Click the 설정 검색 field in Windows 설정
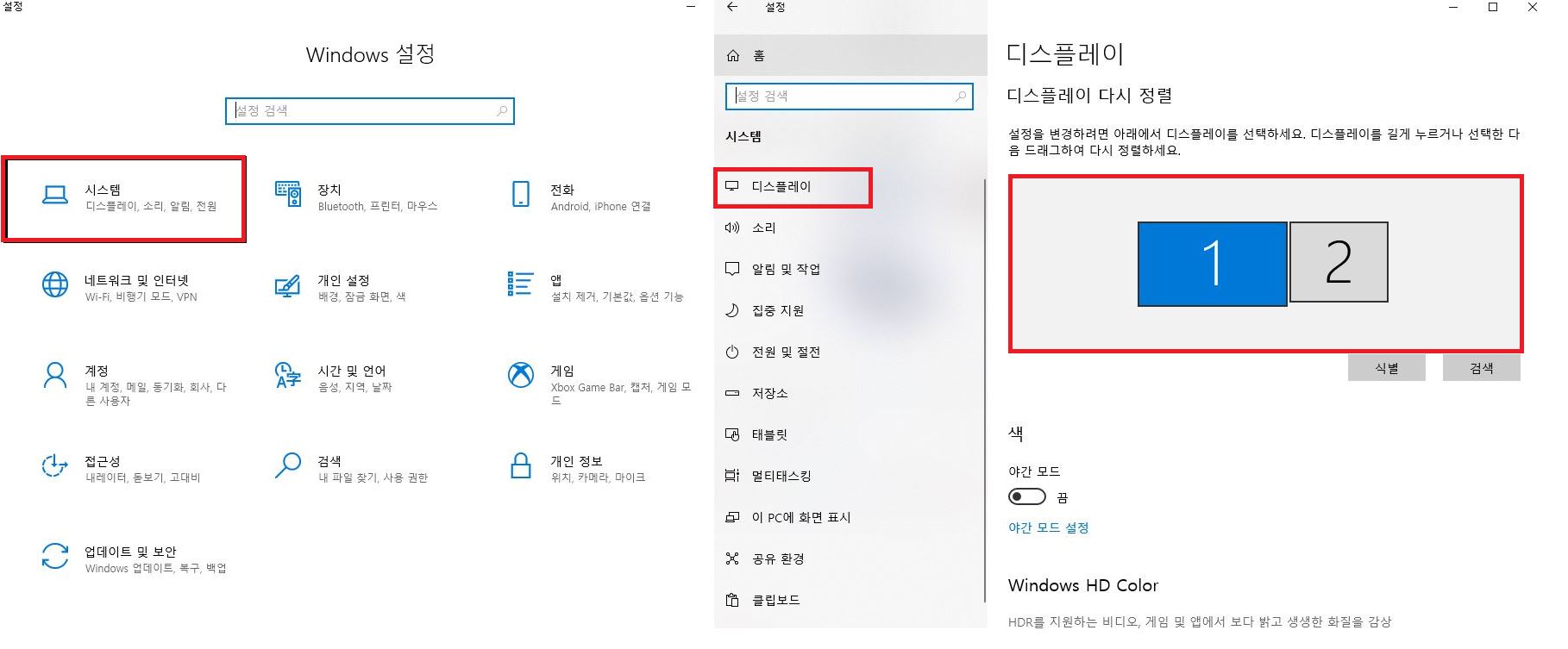The image size is (1568, 649). click(x=370, y=111)
